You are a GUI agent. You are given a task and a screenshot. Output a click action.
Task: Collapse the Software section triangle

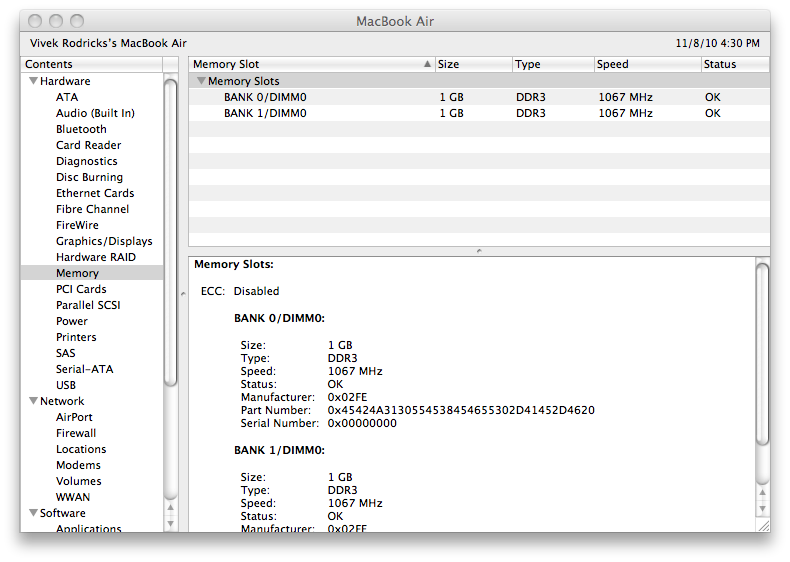(33, 513)
